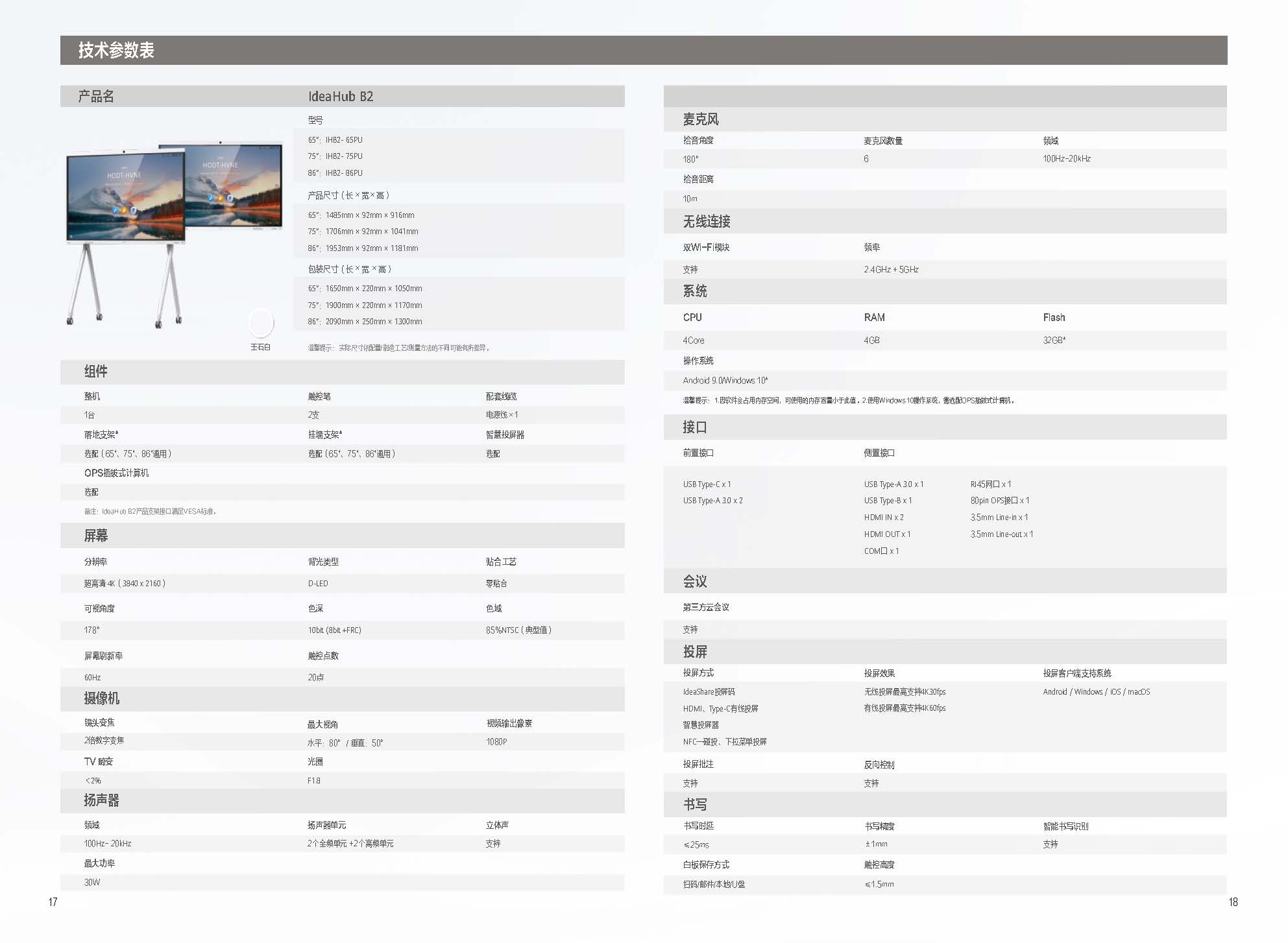Click the 无线连接 section heading
This screenshot has height=943, width=1288.
707,222
